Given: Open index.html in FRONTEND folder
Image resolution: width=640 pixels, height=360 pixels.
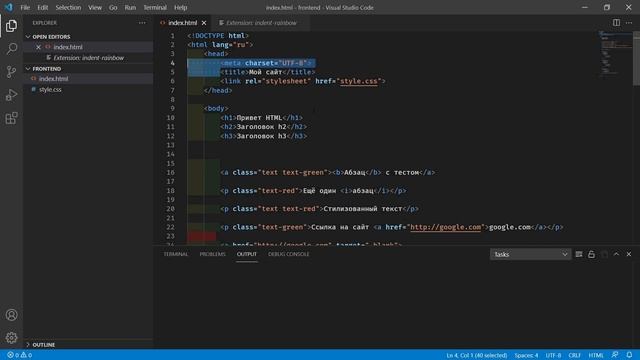Looking at the screenshot, I should 88,79.
